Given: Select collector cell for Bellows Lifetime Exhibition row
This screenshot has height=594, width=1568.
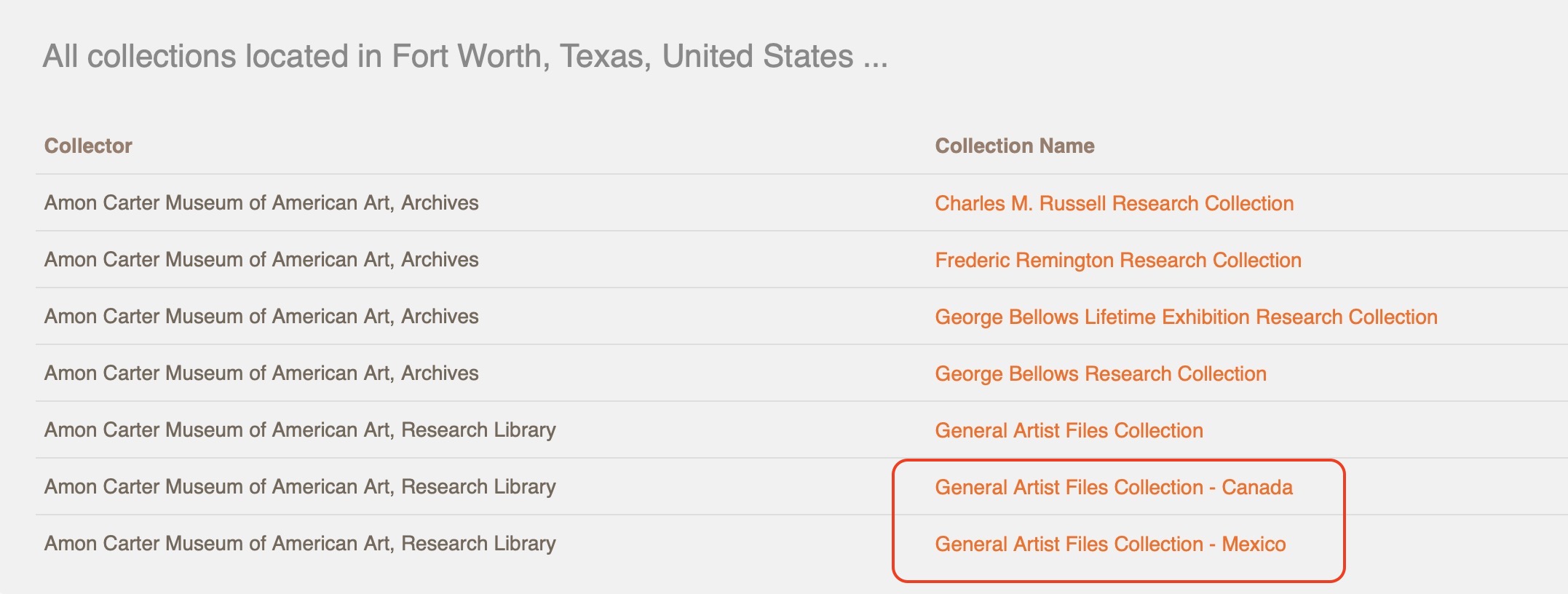Looking at the screenshot, I should (x=261, y=316).
